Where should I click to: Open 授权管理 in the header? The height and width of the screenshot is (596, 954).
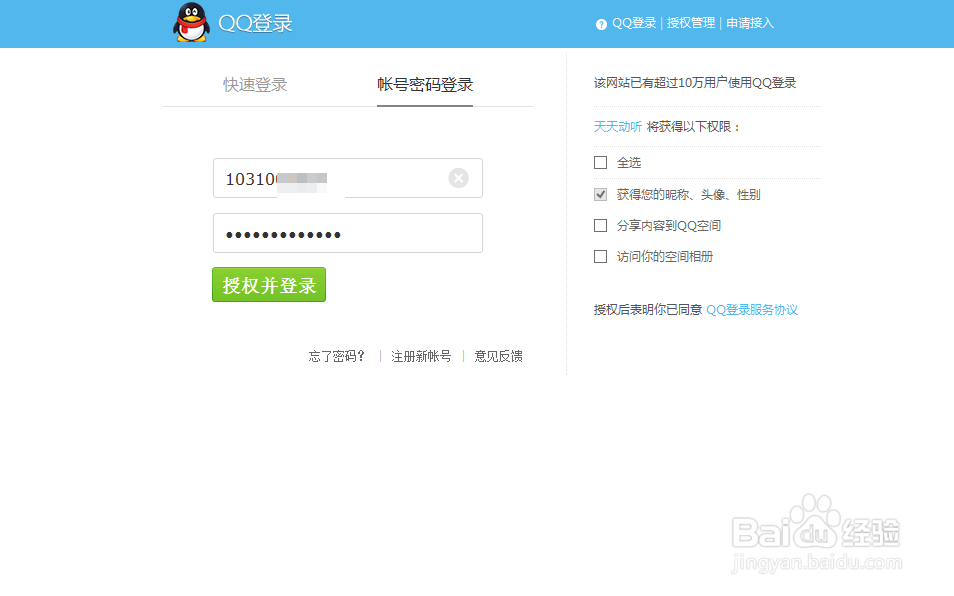691,23
